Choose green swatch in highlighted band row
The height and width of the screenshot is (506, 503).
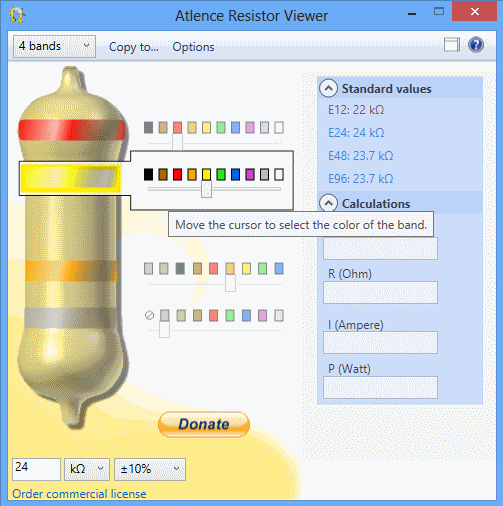(221, 174)
